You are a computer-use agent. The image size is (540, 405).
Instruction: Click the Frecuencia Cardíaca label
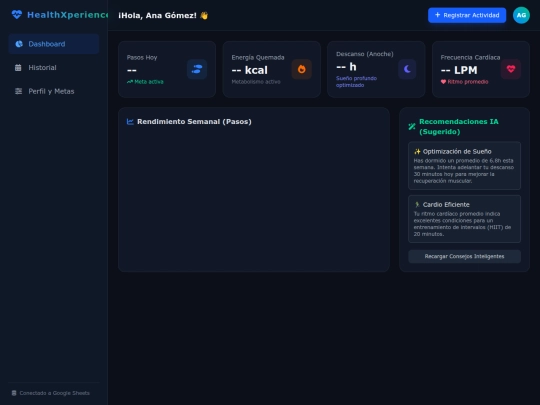(470, 58)
